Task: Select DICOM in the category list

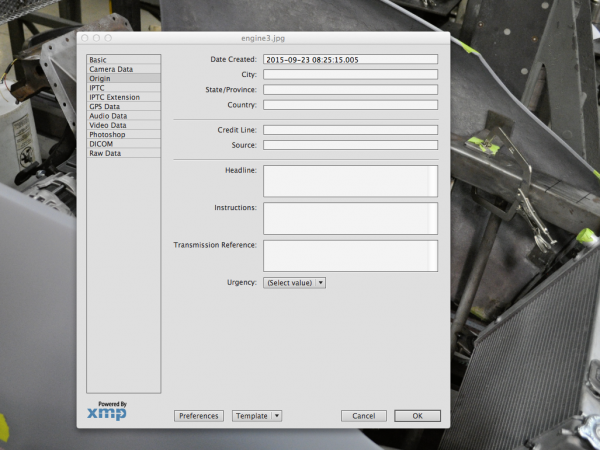Action: (x=99, y=144)
